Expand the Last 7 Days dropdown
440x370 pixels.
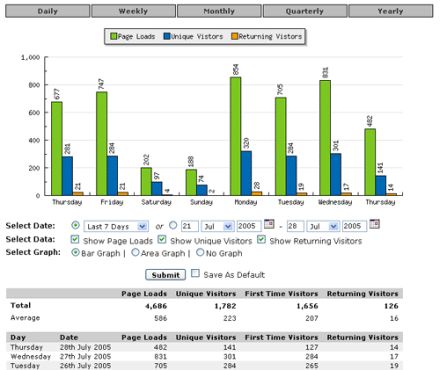coord(116,226)
